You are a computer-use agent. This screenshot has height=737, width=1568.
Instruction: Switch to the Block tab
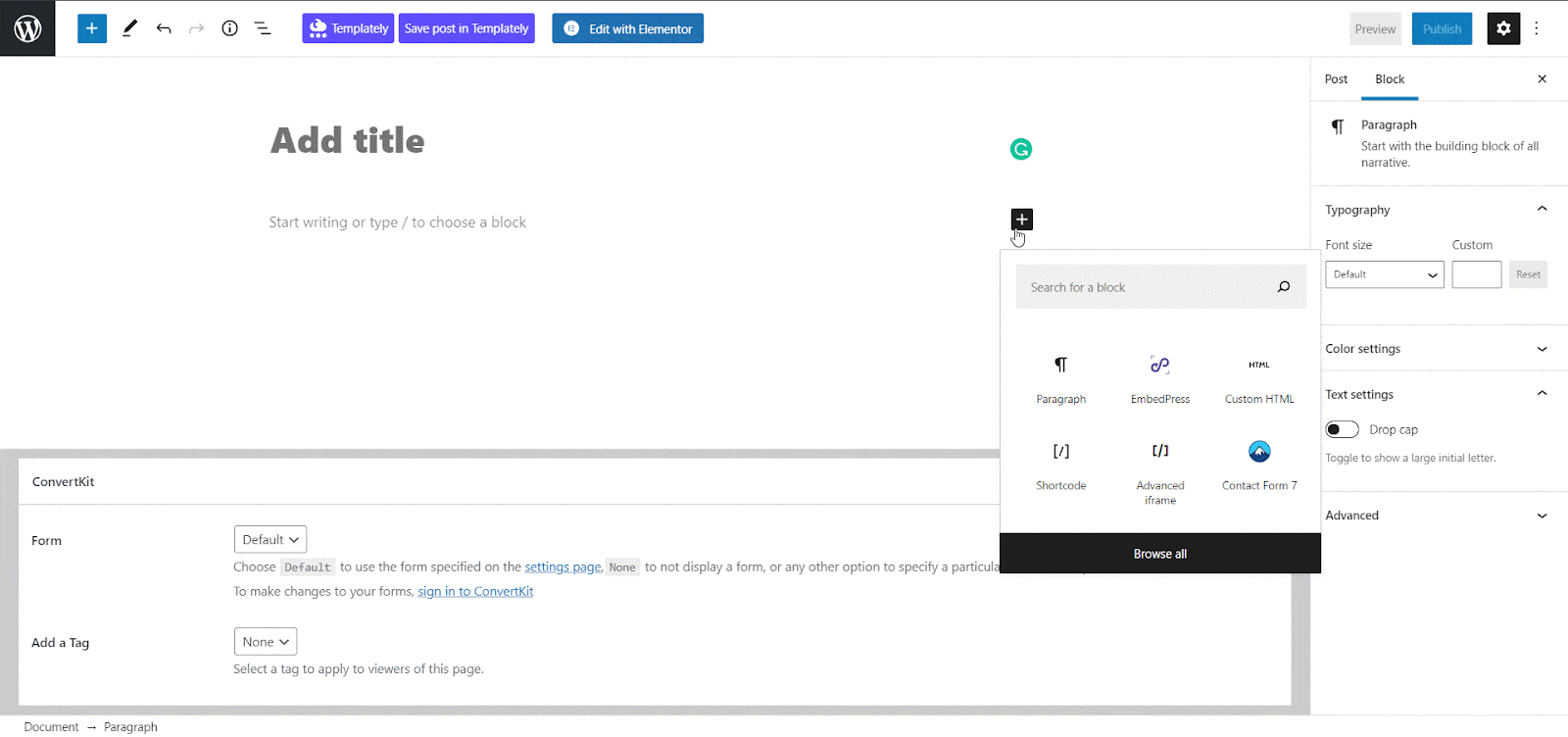click(x=1390, y=79)
